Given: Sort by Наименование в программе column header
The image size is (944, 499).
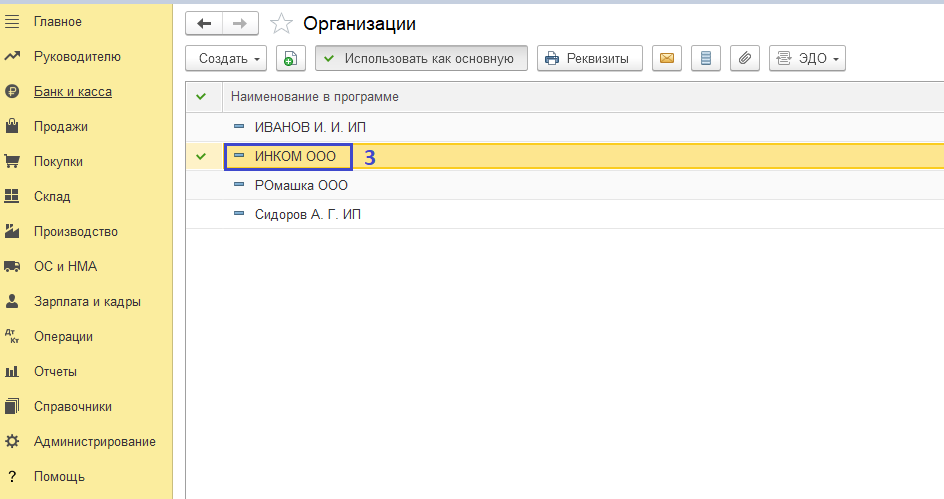Looking at the screenshot, I should coord(314,96).
